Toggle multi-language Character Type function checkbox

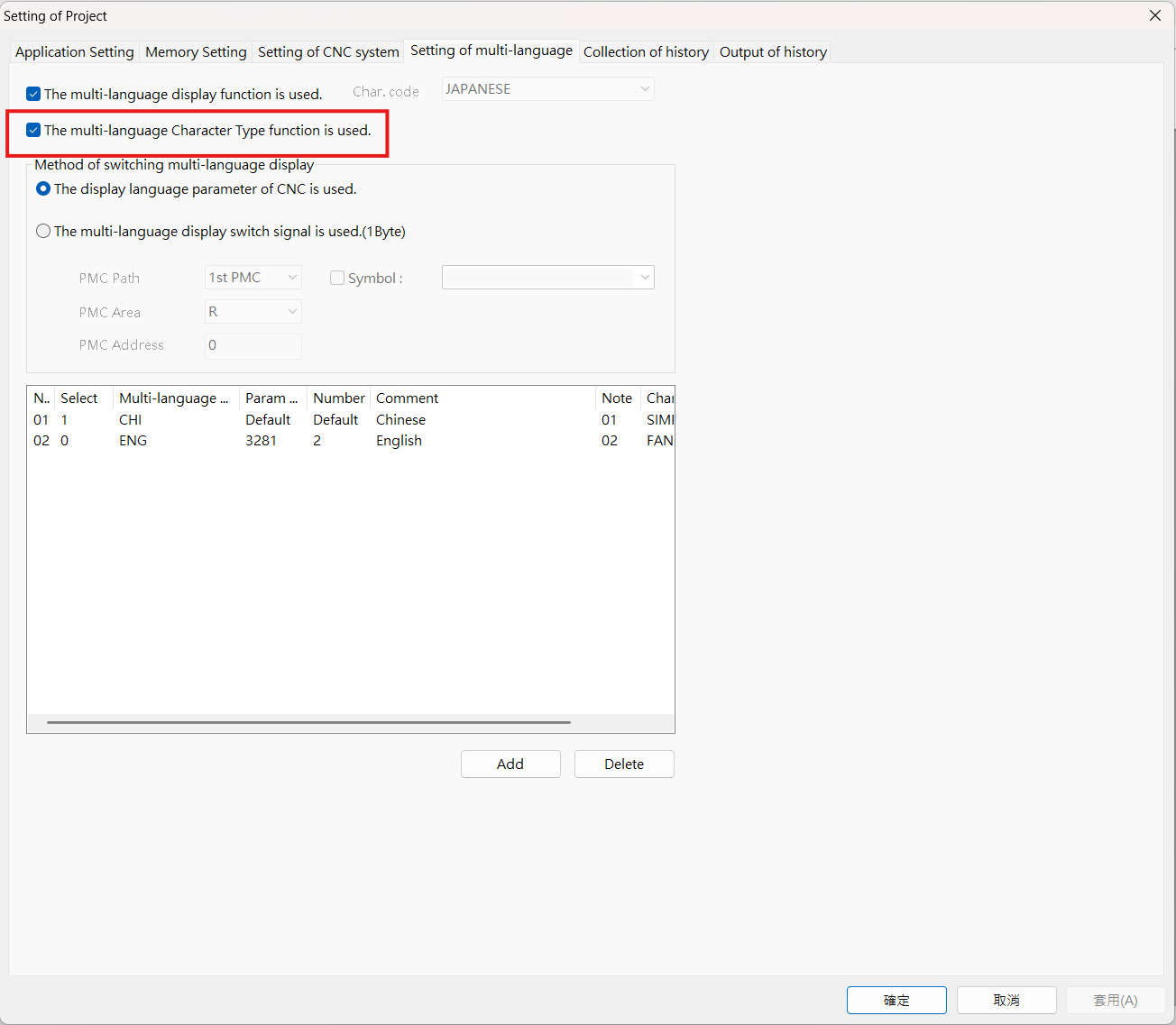coord(34,130)
